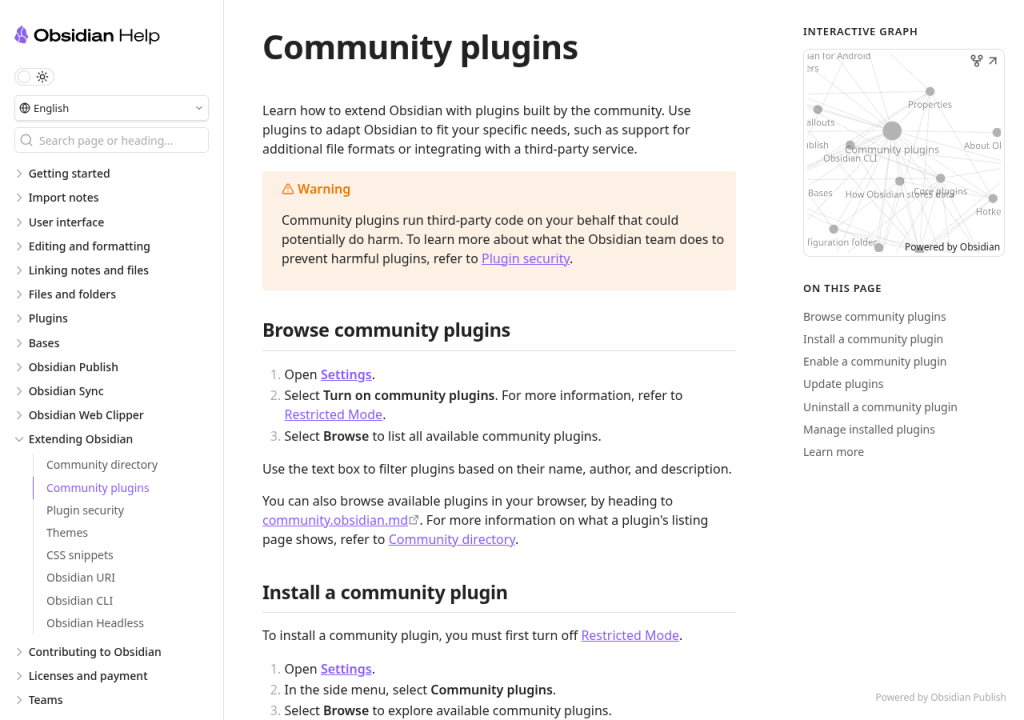This screenshot has height=720, width=1024.
Task: Click Settings link under Browse community plugins
Action: [x=346, y=375]
